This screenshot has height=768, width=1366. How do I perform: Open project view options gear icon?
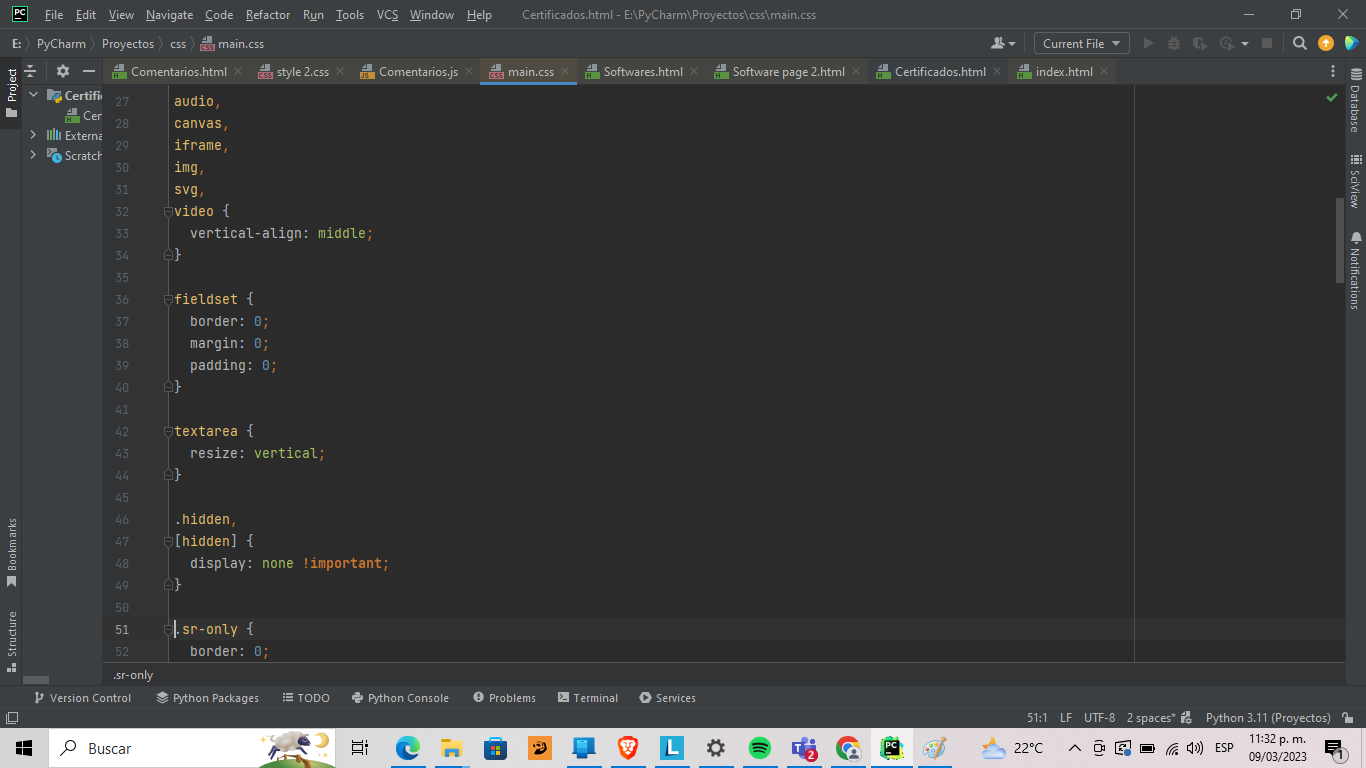62,71
